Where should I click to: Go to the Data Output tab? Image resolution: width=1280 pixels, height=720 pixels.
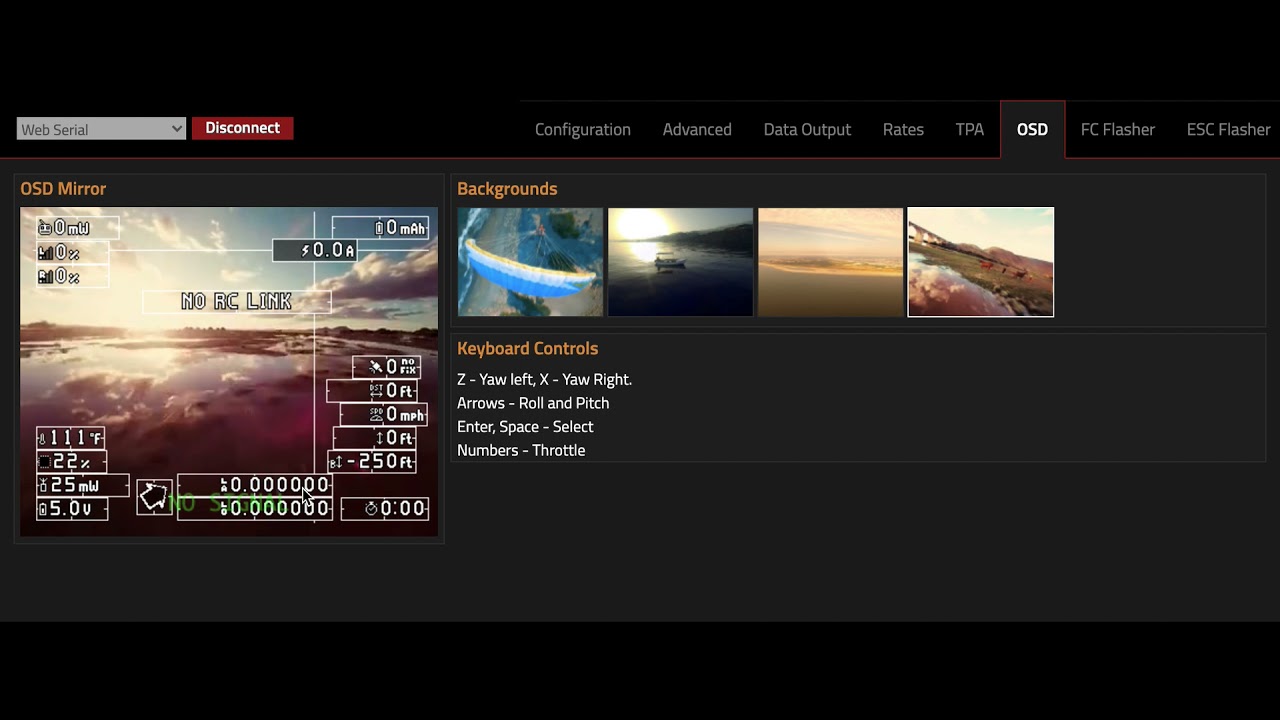pos(807,129)
